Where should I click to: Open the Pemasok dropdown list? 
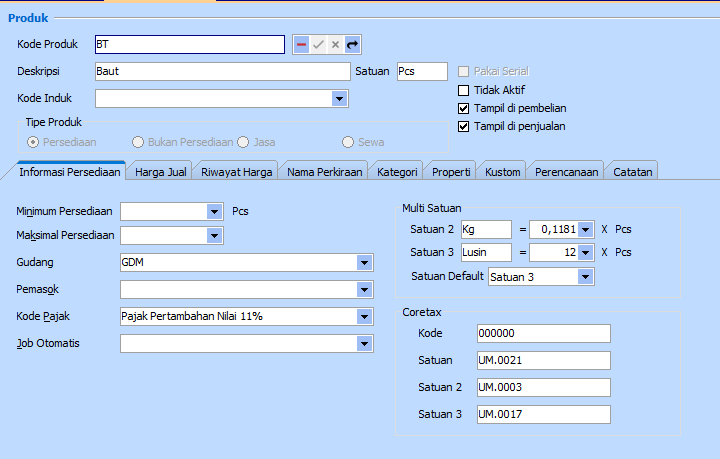364,290
